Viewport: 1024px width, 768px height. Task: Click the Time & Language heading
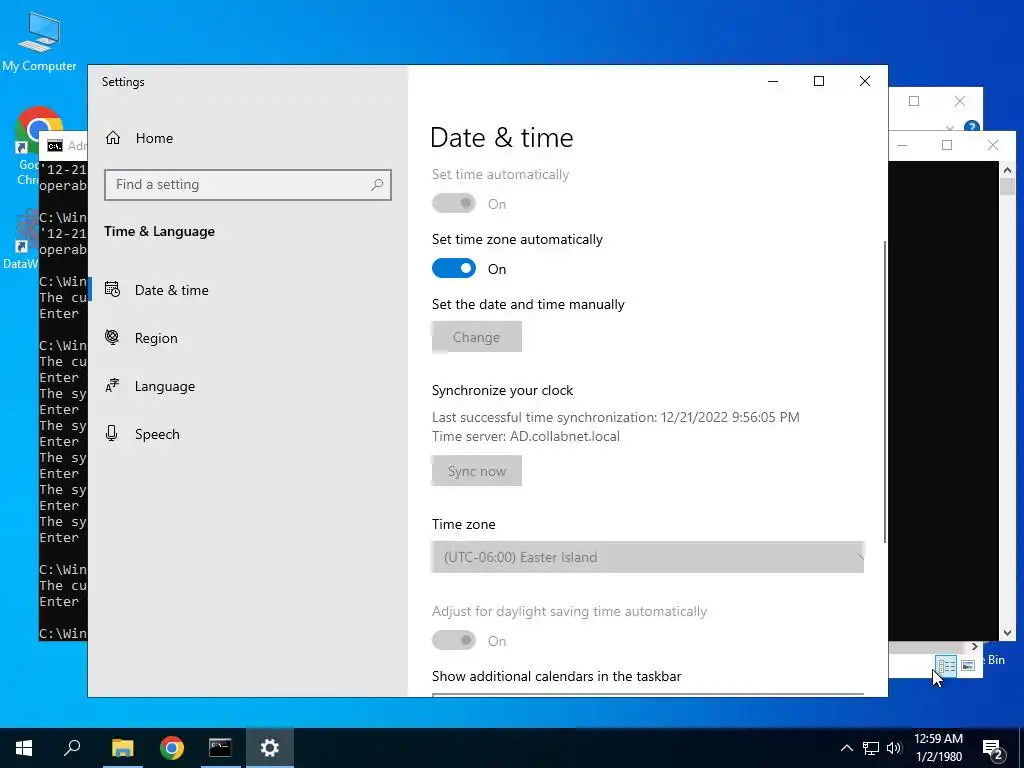coord(159,231)
